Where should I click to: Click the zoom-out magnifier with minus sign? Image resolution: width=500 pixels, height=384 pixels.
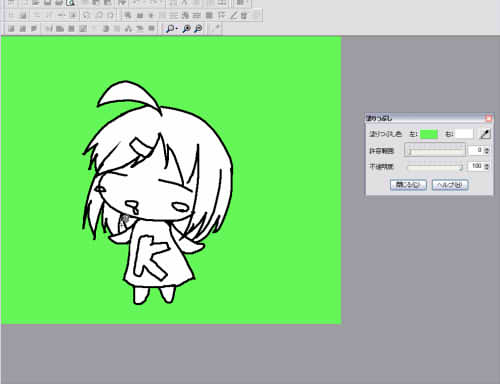click(198, 29)
